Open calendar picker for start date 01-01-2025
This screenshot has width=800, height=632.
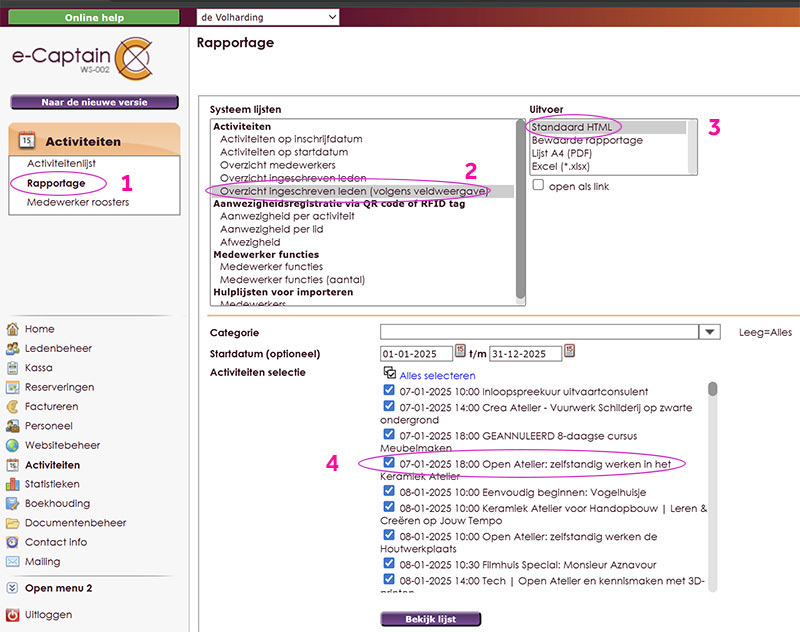460,351
